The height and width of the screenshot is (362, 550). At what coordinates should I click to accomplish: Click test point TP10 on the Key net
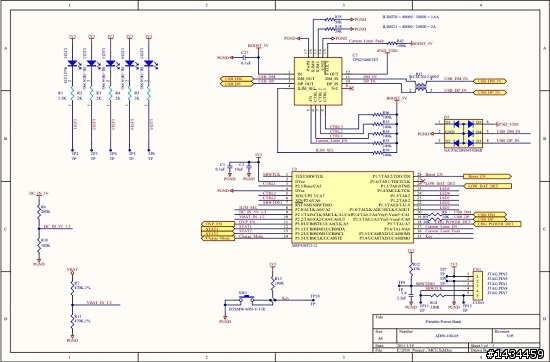point(315,300)
